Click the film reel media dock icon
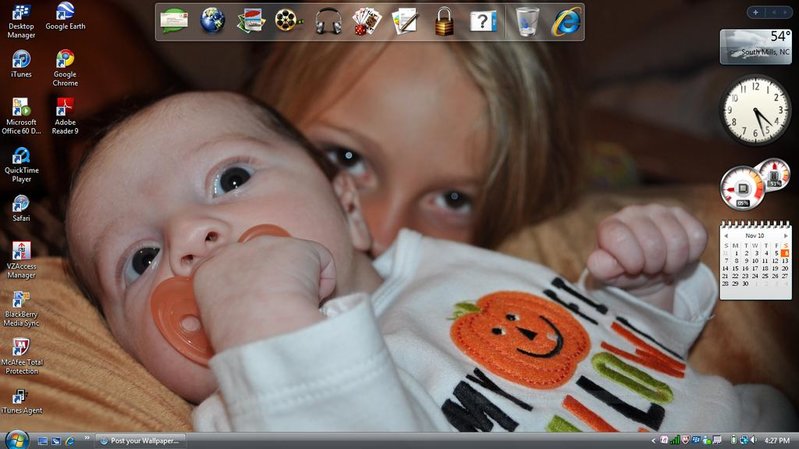The height and width of the screenshot is (449, 799). [288, 21]
